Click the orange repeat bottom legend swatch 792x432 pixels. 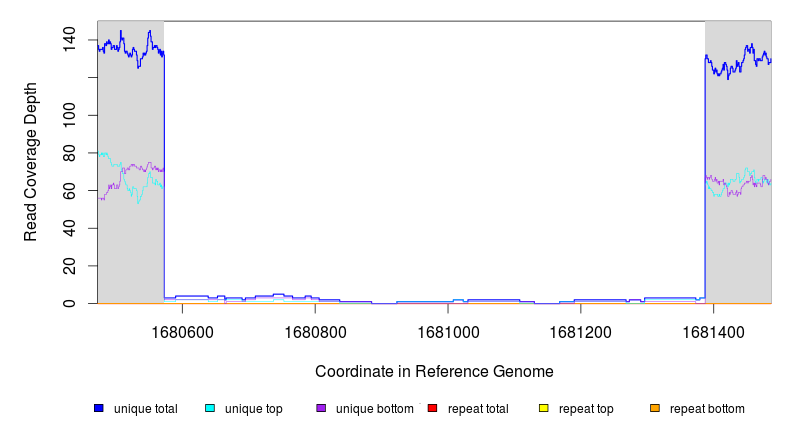(655, 409)
